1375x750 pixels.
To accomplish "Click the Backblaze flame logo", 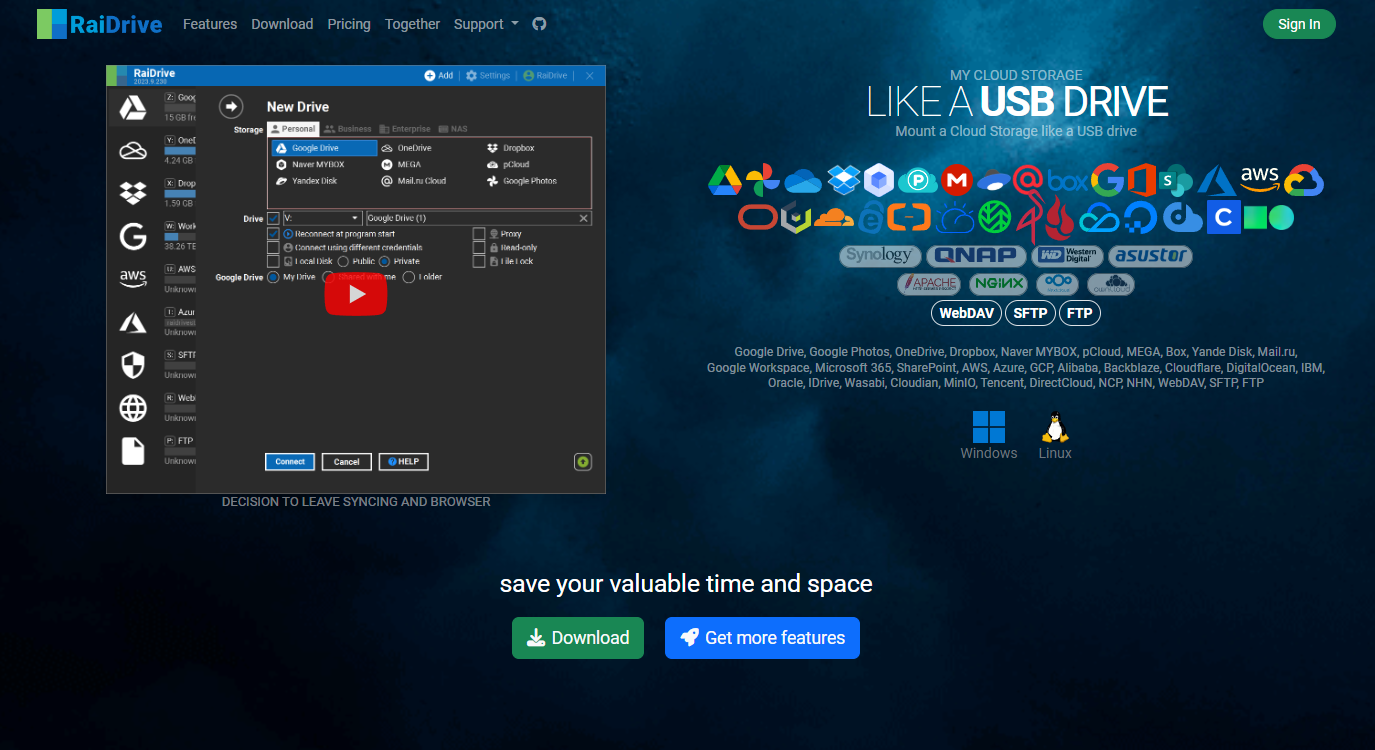I will click(1059, 218).
